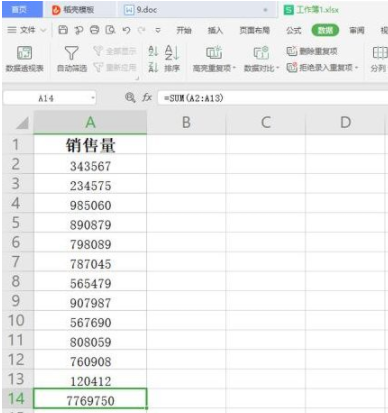Select column B header
Image resolution: width=388 pixels, height=413 pixels.
click(x=186, y=123)
